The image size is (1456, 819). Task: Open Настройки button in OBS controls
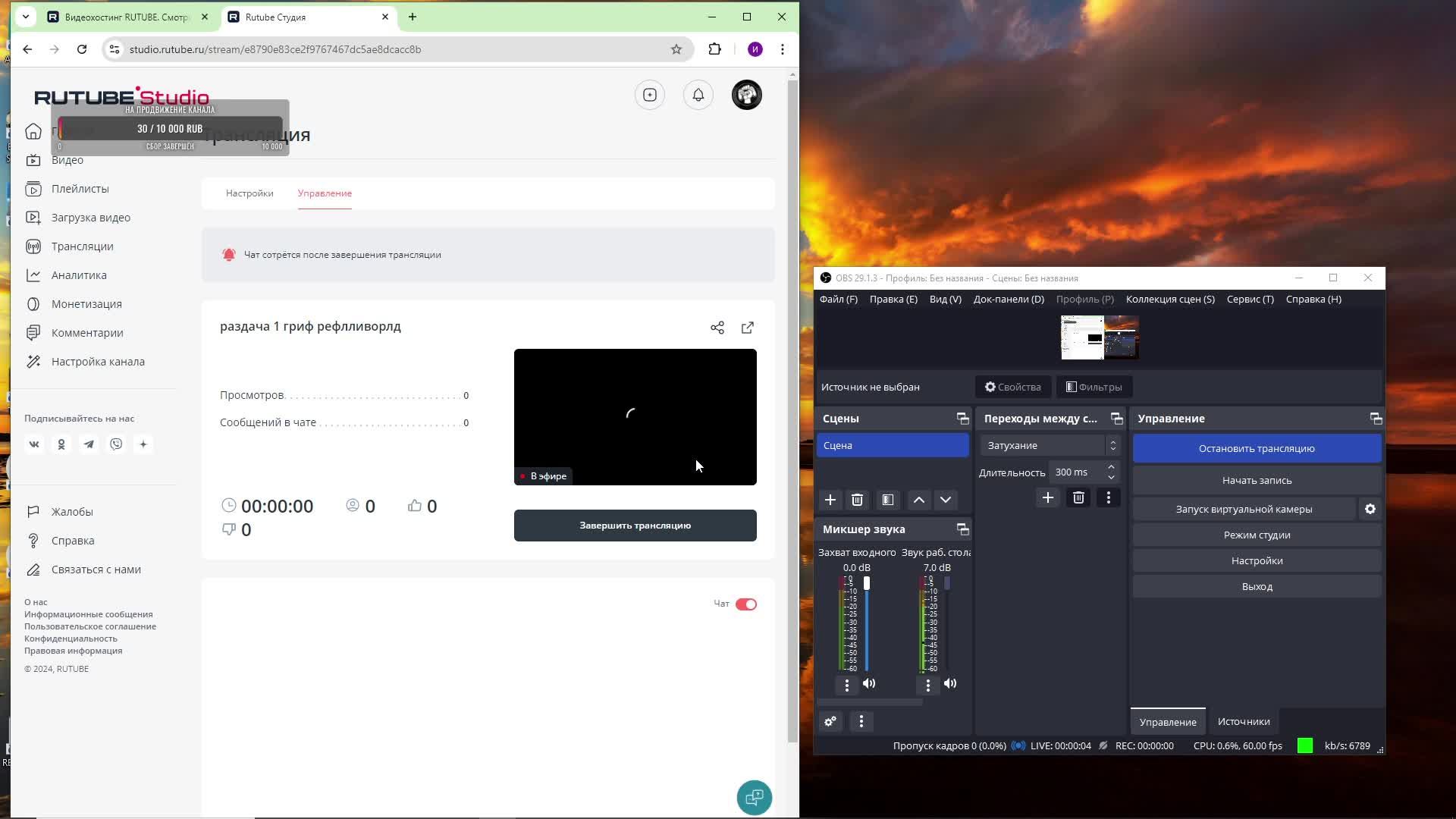pos(1257,561)
